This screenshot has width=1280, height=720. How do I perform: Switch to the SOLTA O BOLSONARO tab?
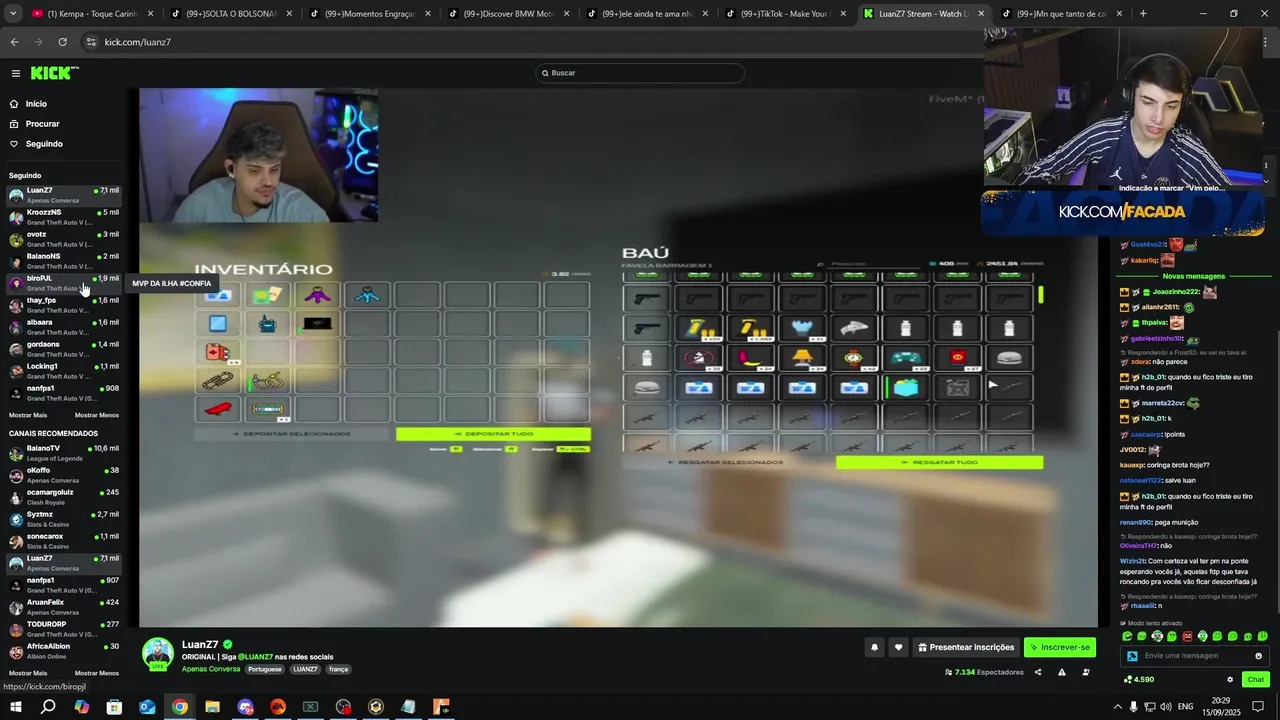[231, 14]
